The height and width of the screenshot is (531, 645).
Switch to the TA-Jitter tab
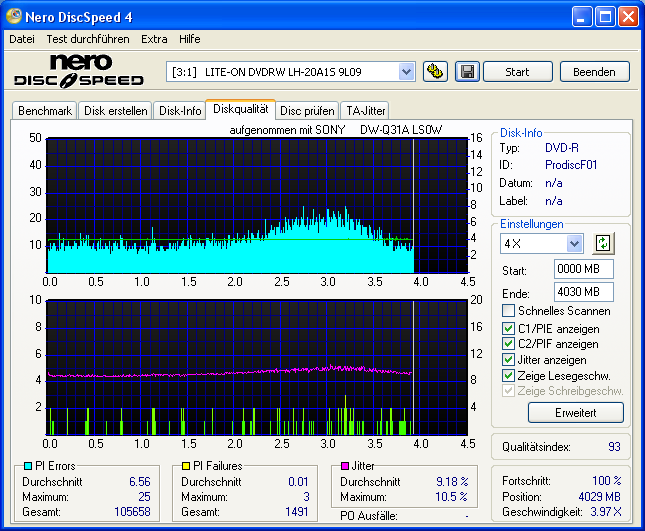[365, 111]
